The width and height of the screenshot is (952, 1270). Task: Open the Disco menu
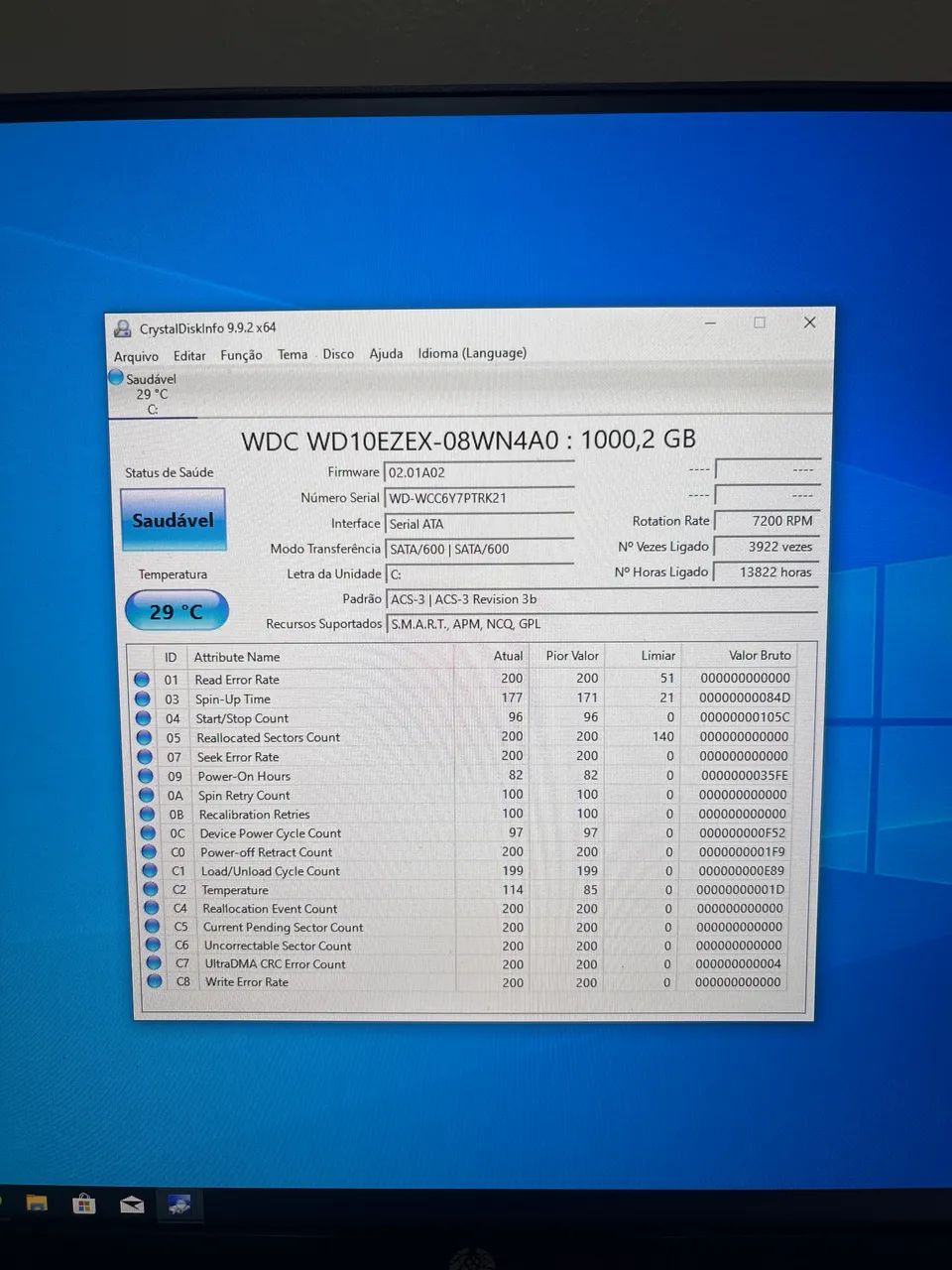pos(338,353)
